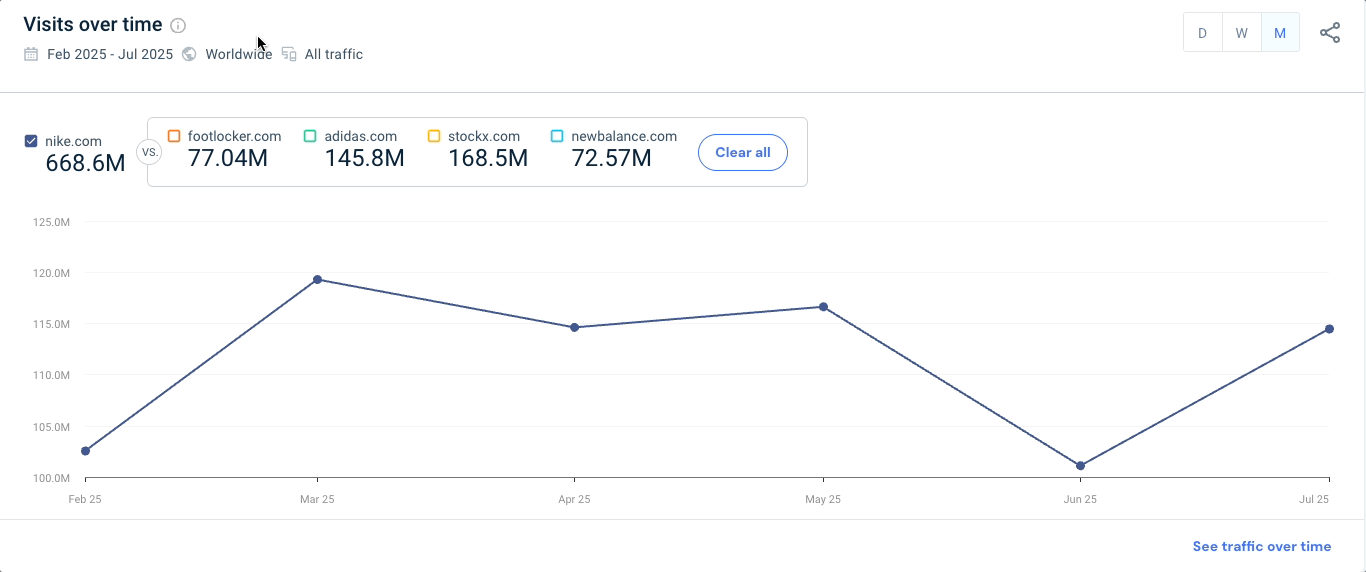
Task: Click the adidas.com 145.8M value
Action: tap(364, 158)
